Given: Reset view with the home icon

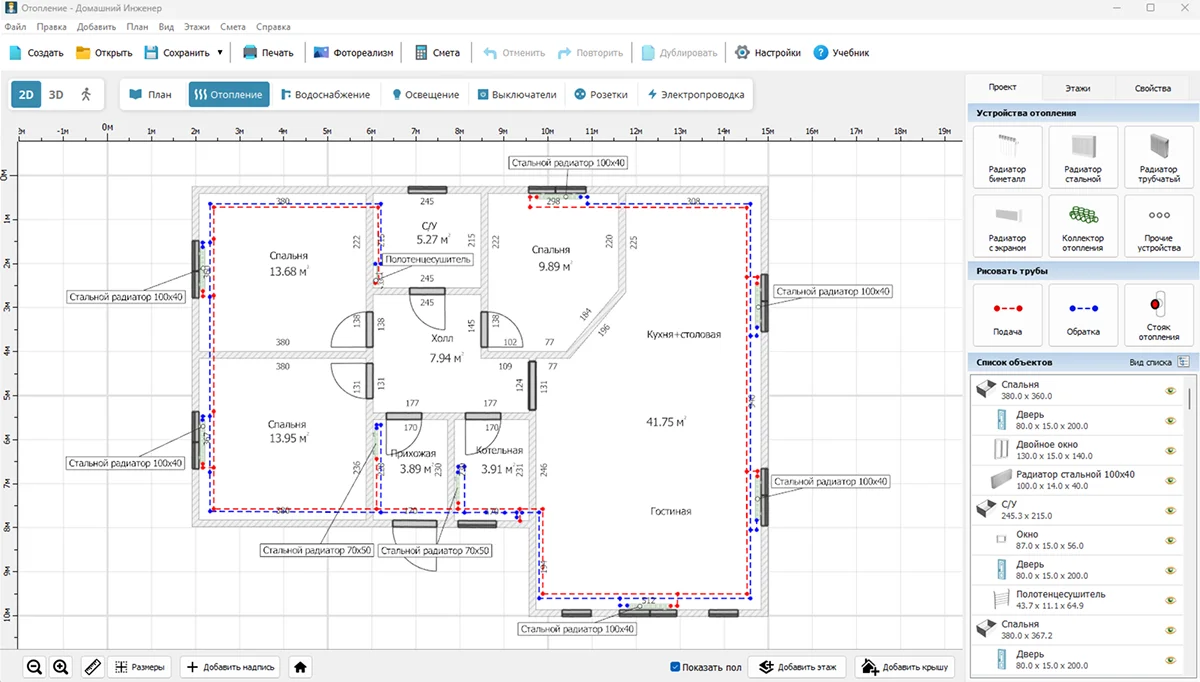Looking at the screenshot, I should 300,667.
